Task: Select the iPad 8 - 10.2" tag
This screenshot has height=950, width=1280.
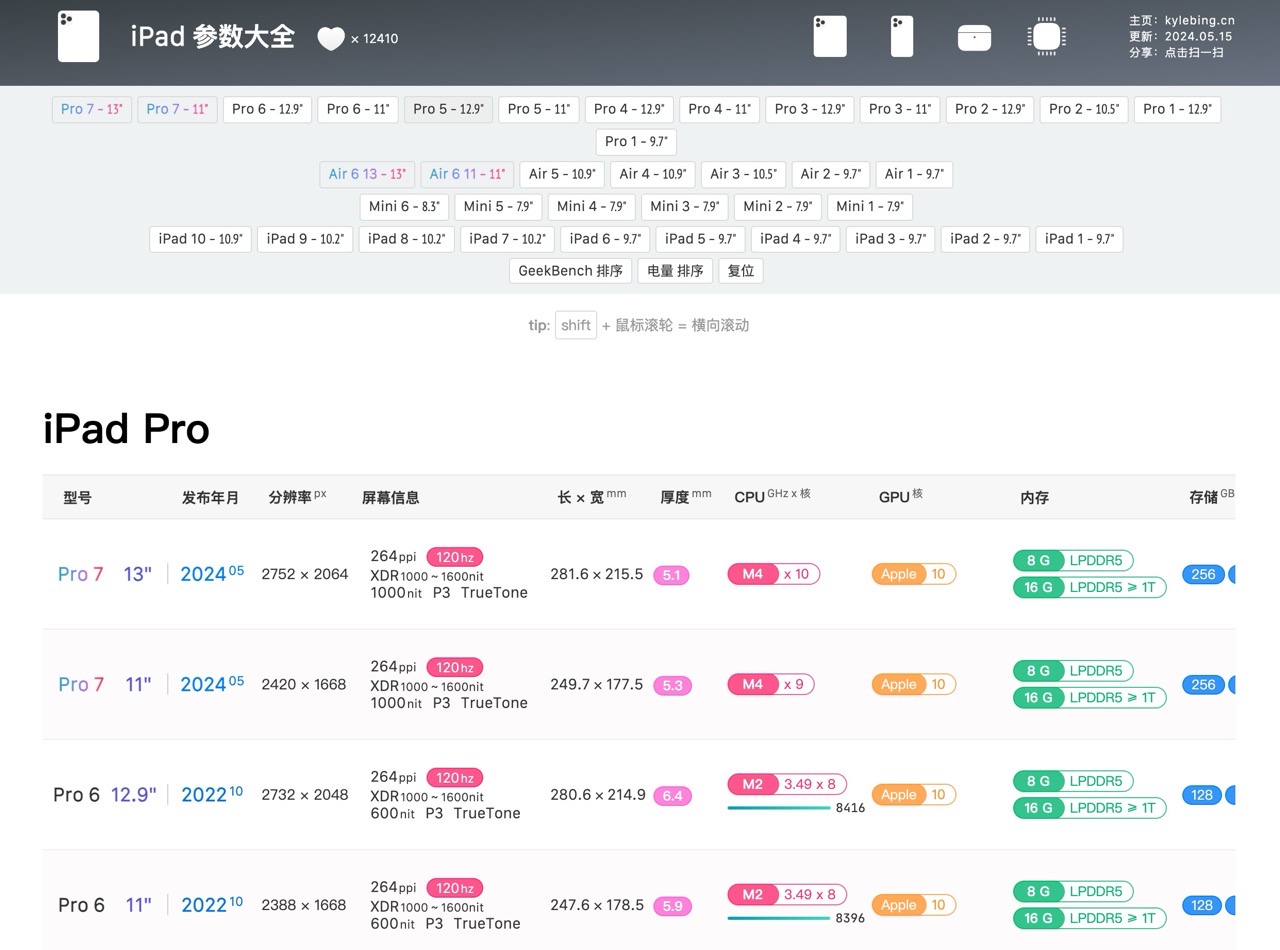Action: 406,239
